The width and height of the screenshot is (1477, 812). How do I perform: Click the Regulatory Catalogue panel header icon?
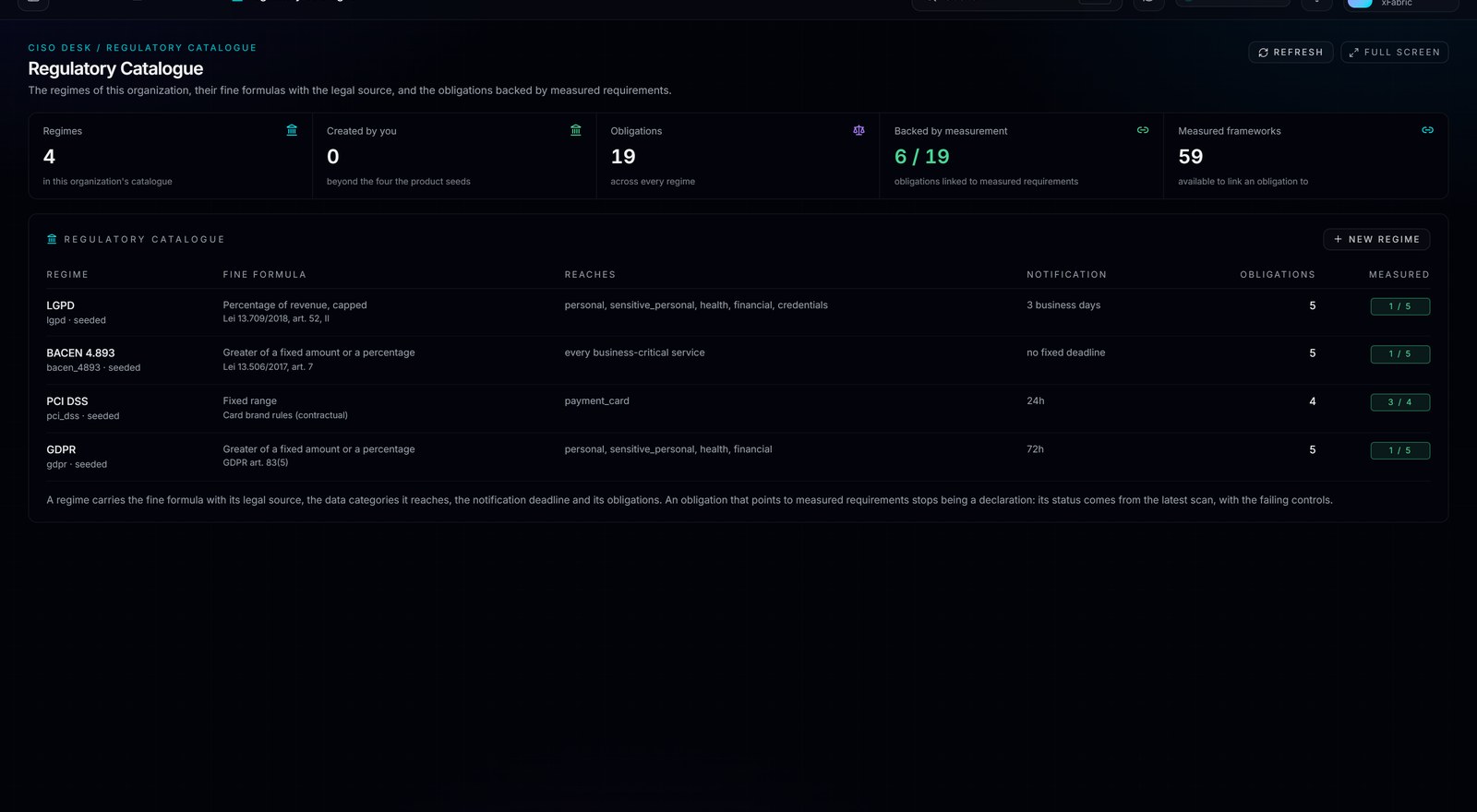52,239
